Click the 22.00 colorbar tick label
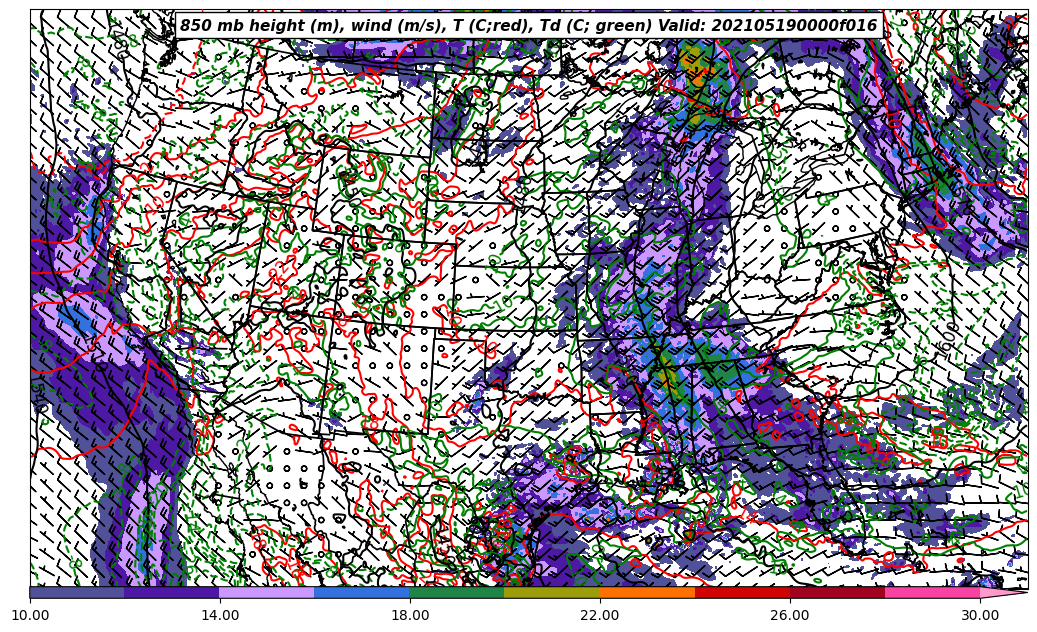 (x=600, y=616)
